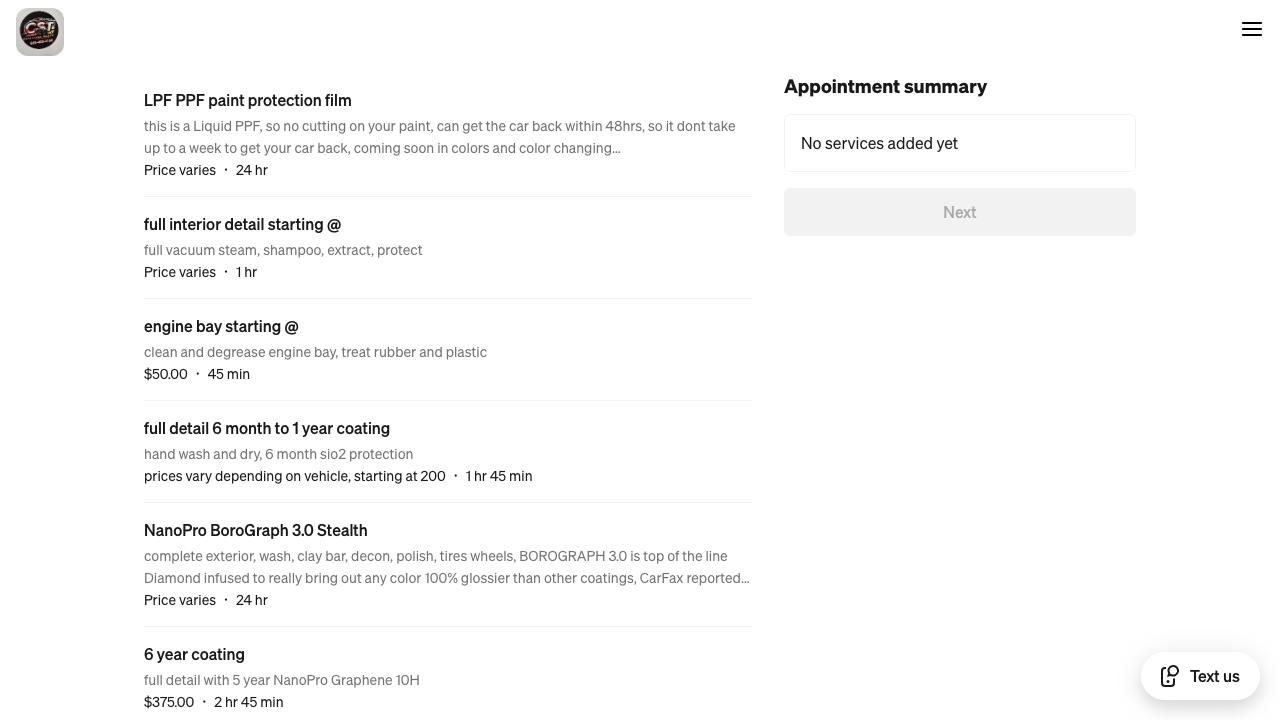Screen dimensions: 1280x720
Task: Pick full detail 6 month to 1 year coating
Action: pyautogui.click(x=267, y=428)
